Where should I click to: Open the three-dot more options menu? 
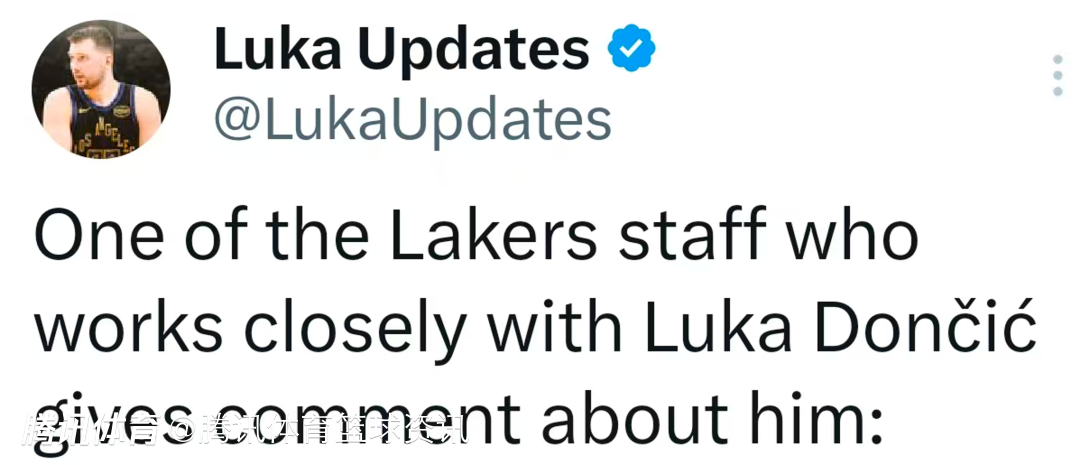1057,76
